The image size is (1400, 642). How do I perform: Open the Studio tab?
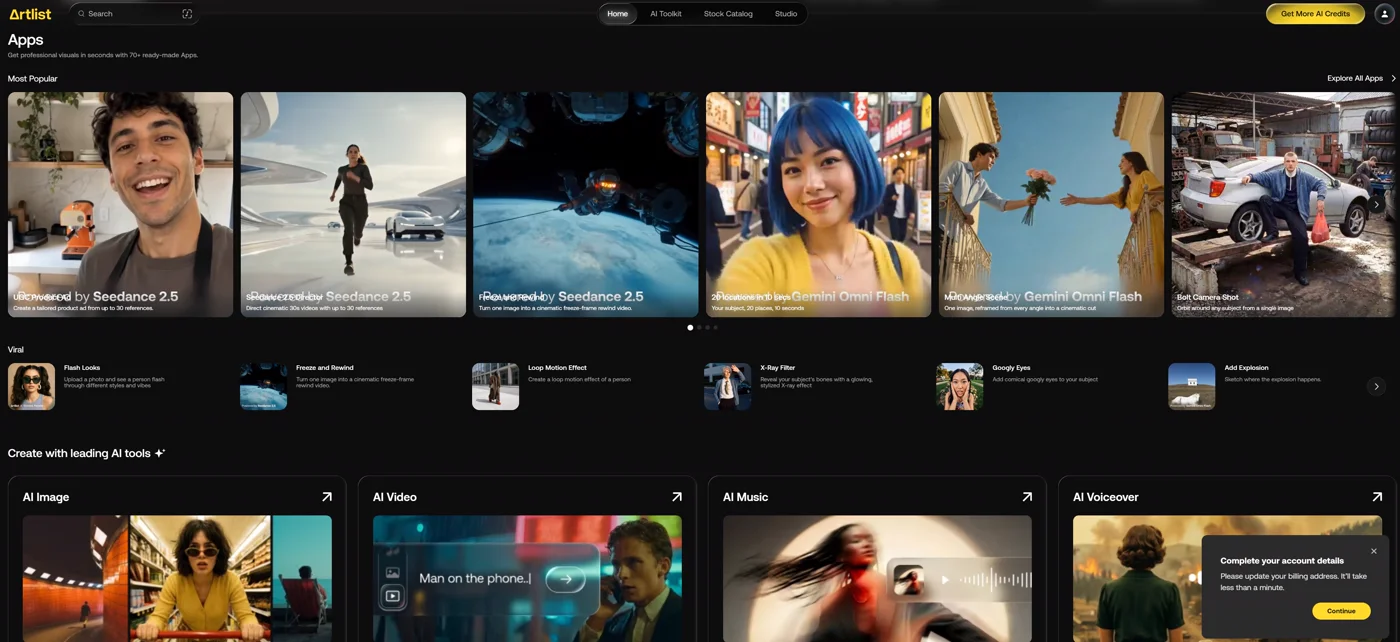tap(786, 14)
